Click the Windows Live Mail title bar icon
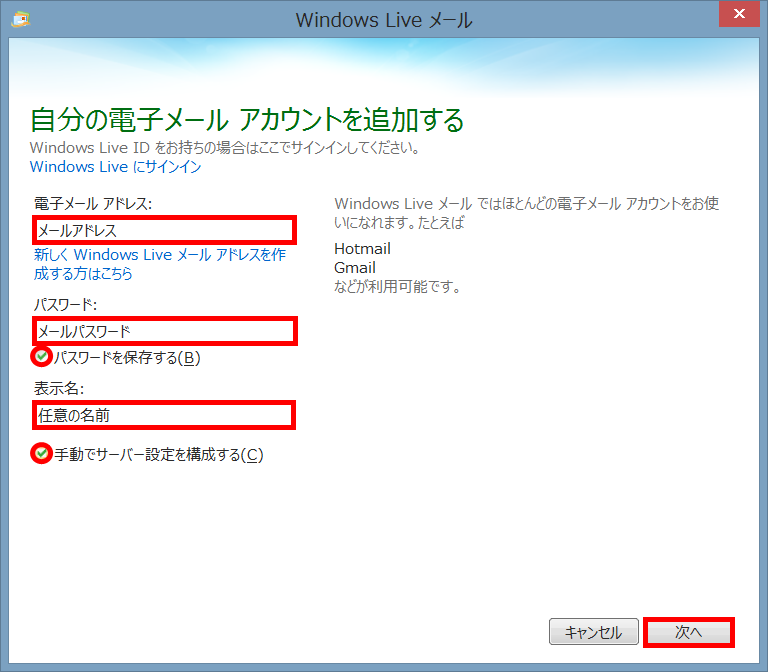This screenshot has width=768, height=672. click(x=19, y=19)
